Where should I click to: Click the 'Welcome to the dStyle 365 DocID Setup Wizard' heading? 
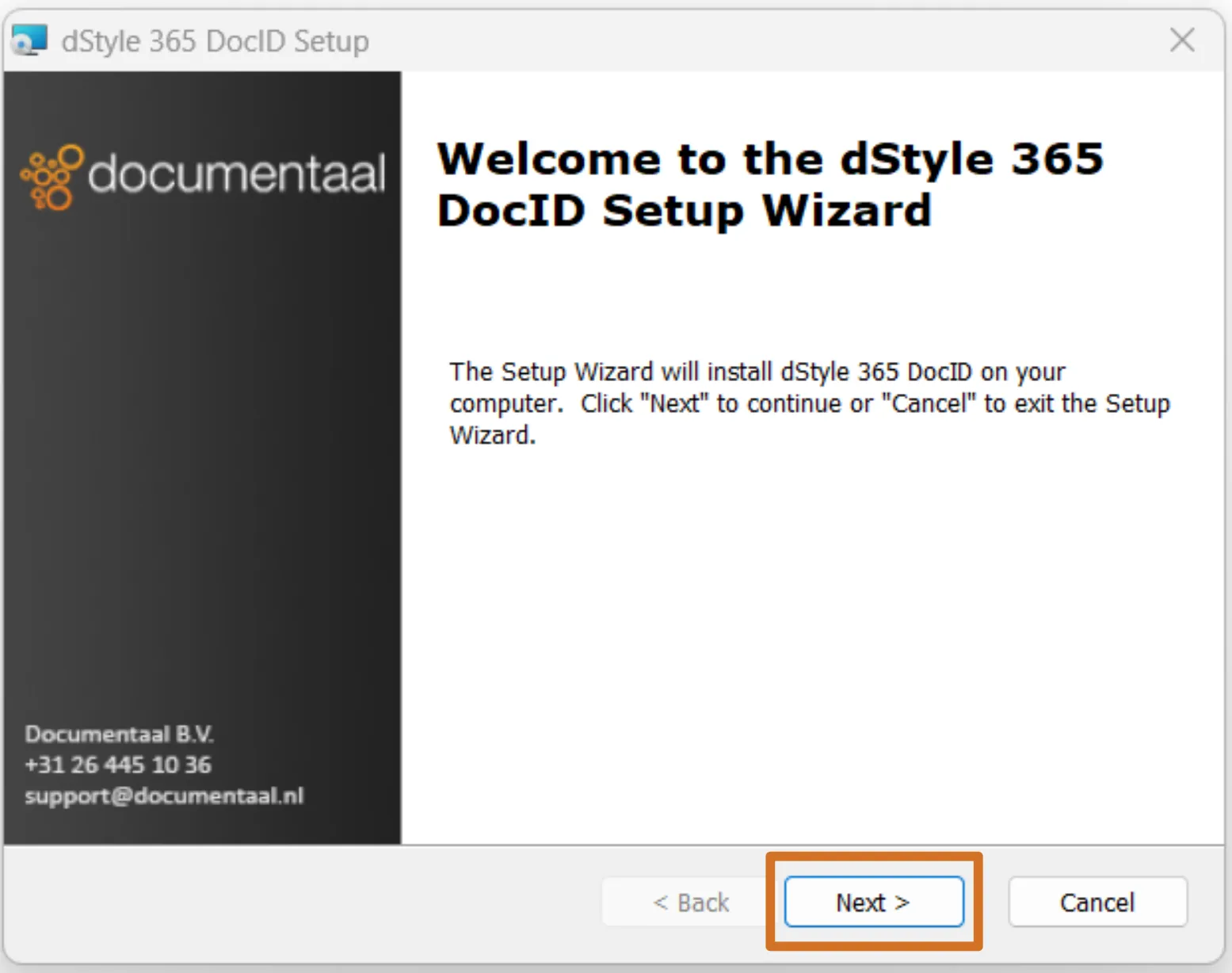(x=769, y=185)
